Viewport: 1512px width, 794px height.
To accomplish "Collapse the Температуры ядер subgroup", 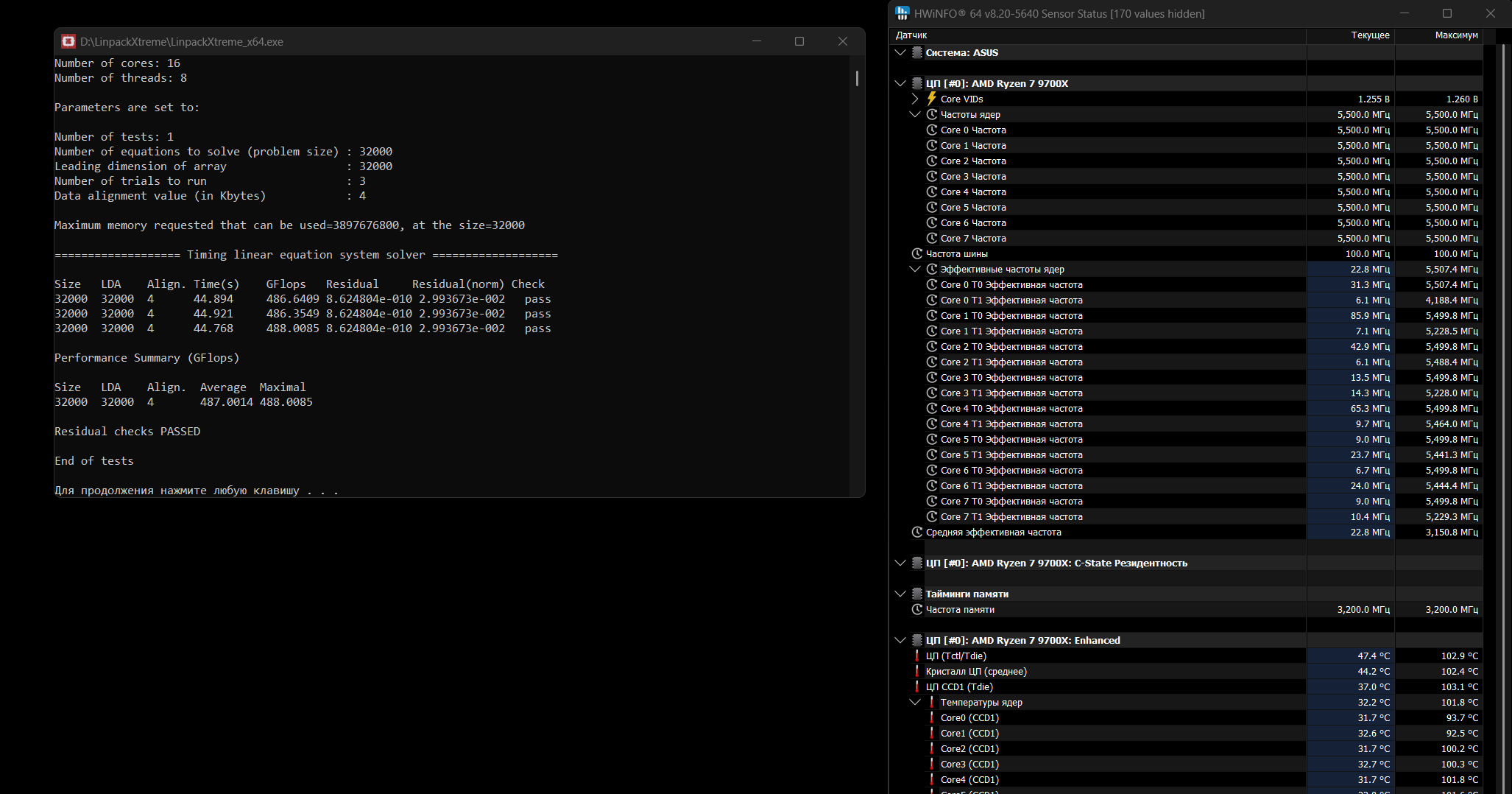I will point(915,702).
